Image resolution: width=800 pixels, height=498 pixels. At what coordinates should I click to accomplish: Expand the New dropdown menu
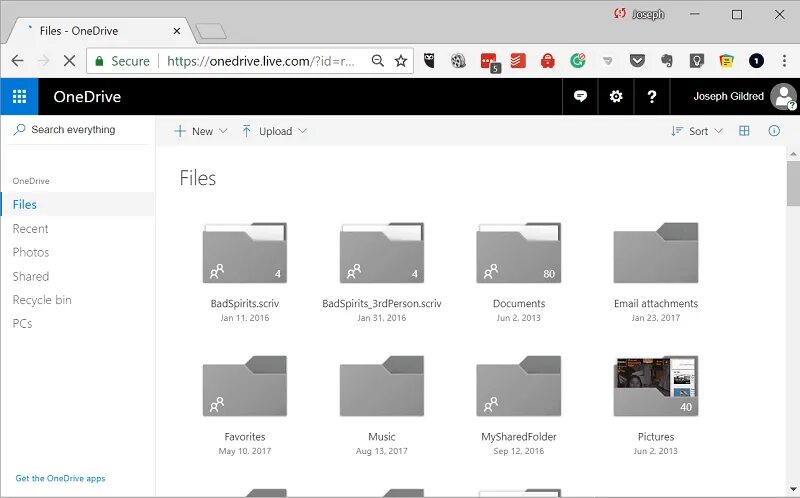tap(201, 131)
